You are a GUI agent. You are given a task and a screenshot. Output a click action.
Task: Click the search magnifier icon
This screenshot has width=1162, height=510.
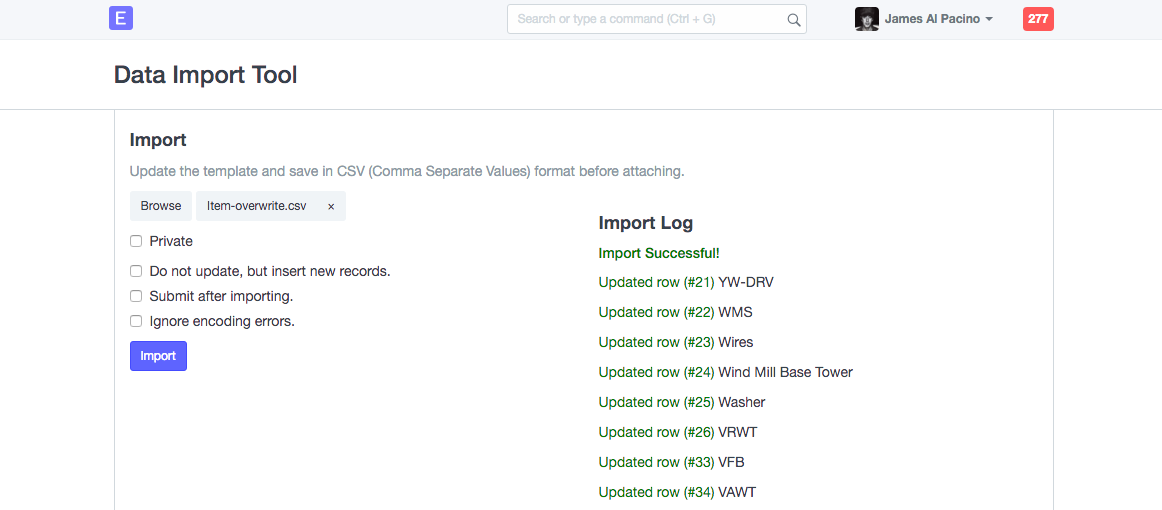[793, 19]
